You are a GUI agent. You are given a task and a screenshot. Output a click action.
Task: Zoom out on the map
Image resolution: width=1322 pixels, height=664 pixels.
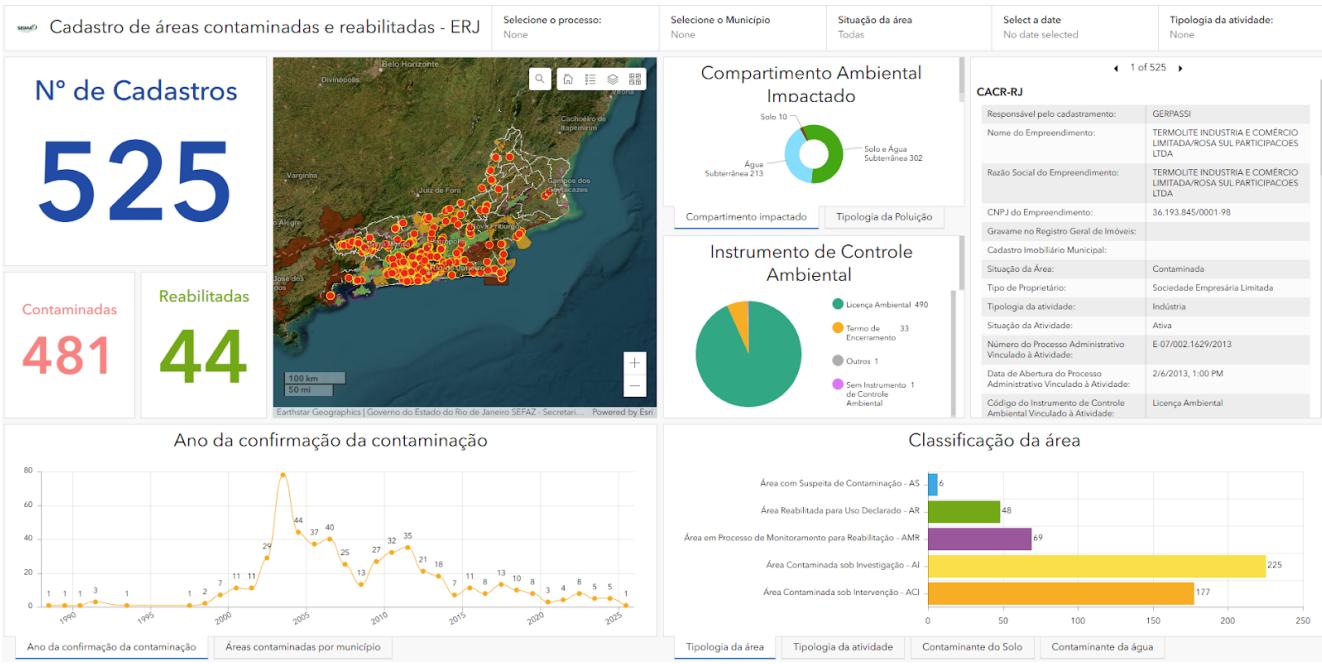pos(635,386)
